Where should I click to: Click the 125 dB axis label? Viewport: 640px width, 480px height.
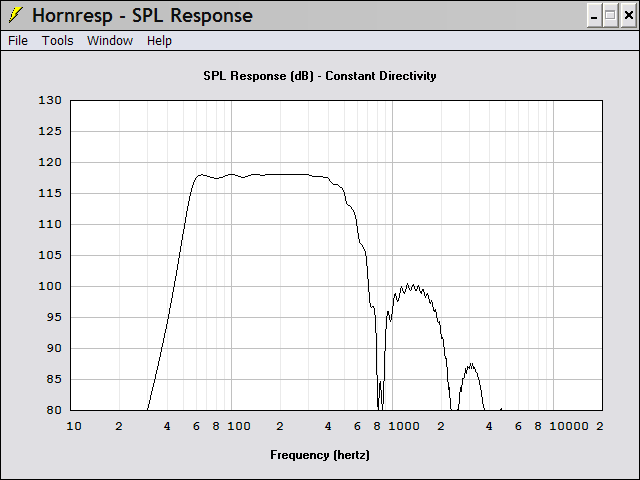tap(50, 131)
